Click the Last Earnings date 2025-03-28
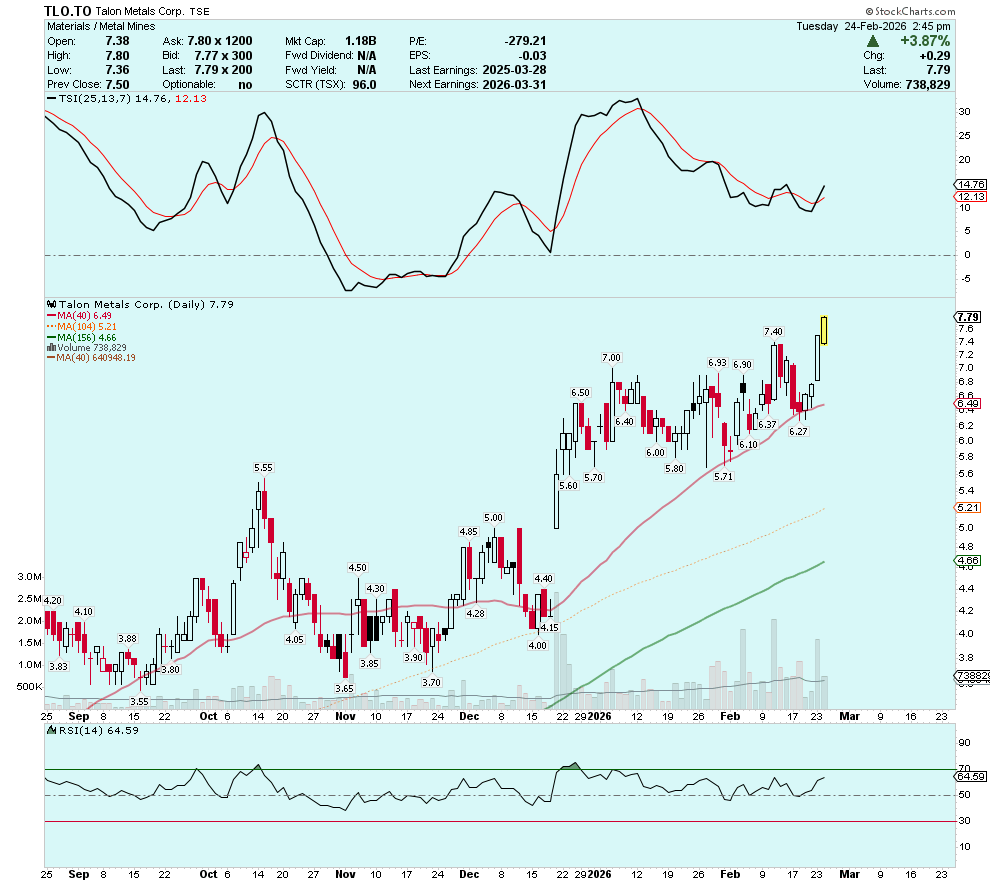Screen dimensions: 990x883 point(514,70)
